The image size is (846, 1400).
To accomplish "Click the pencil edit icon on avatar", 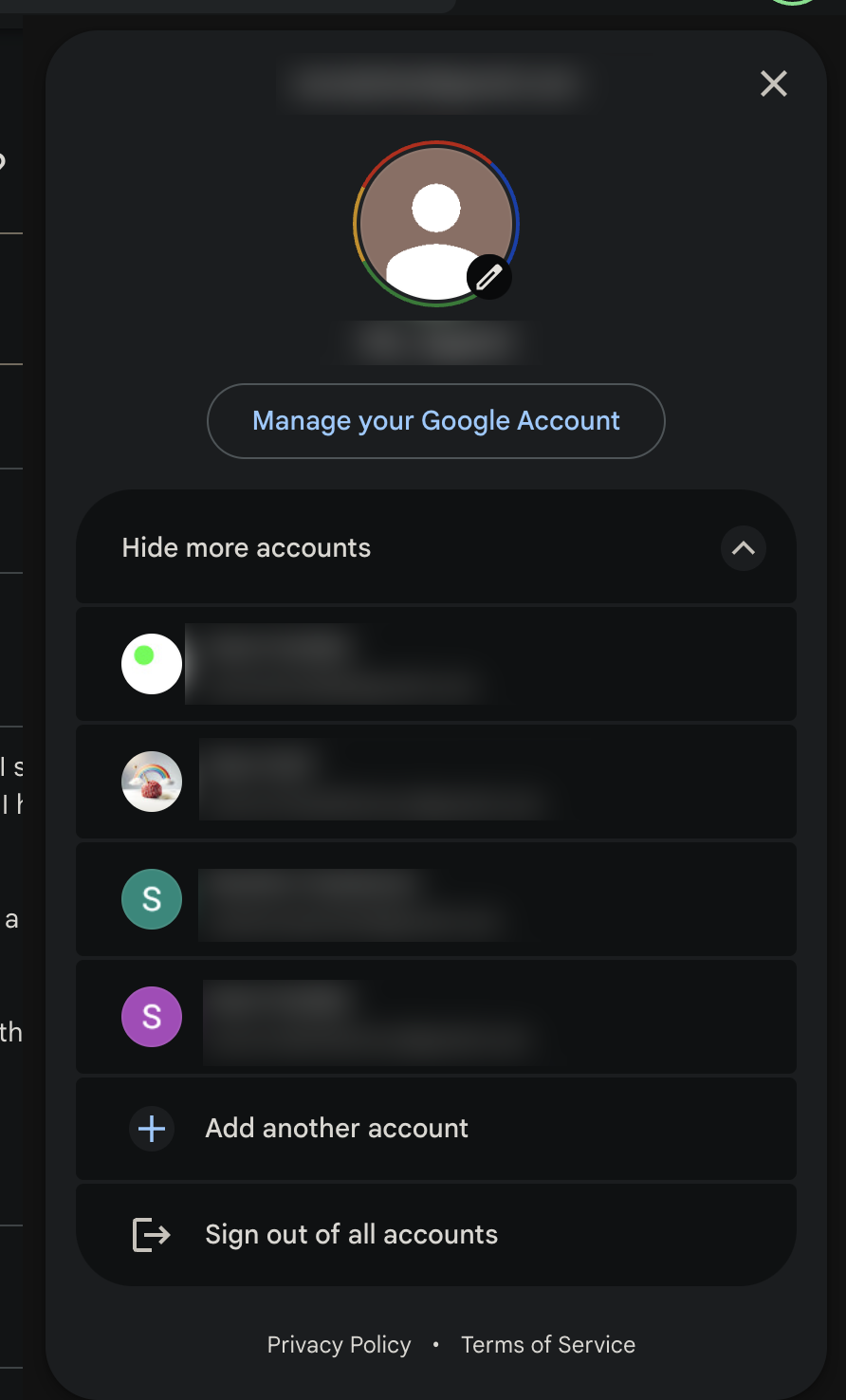I will pos(489,277).
